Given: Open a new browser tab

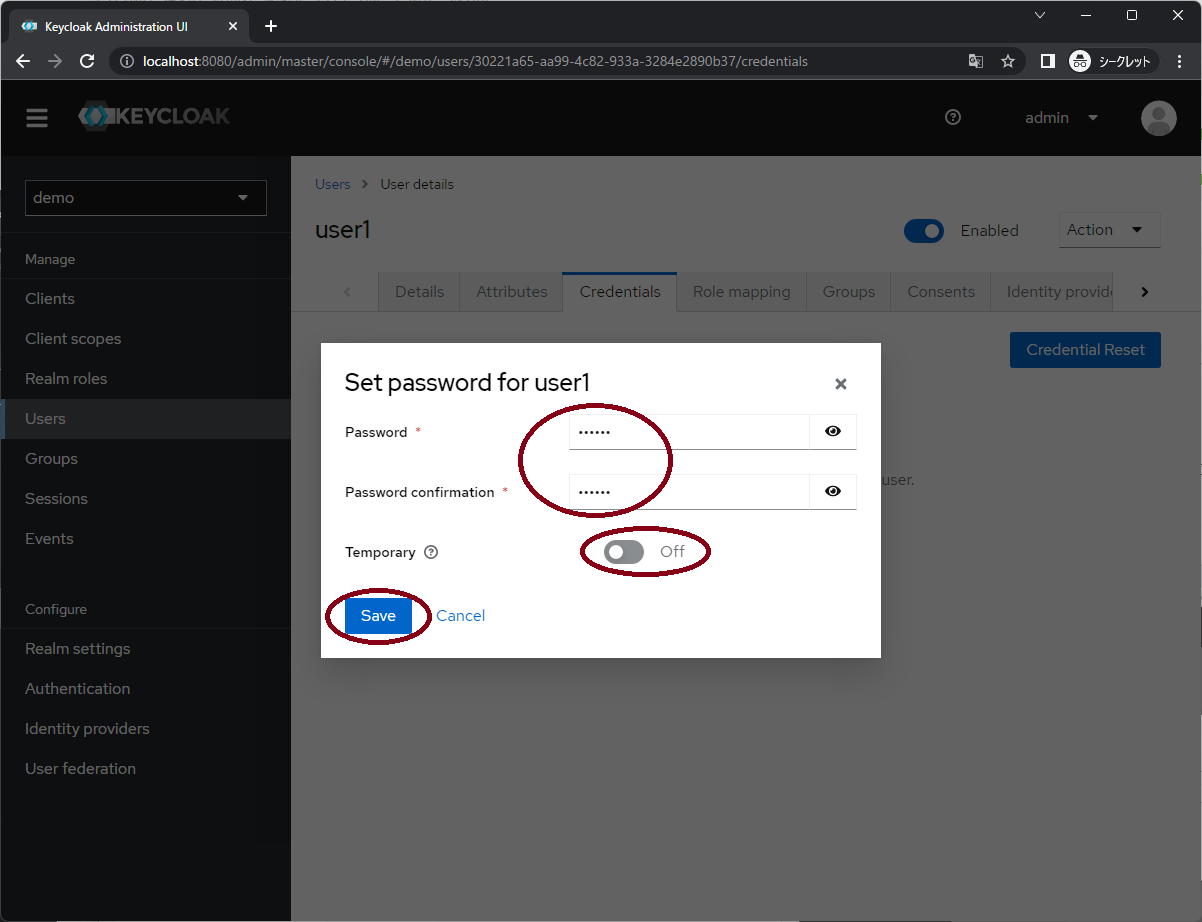Looking at the screenshot, I should 271,26.
